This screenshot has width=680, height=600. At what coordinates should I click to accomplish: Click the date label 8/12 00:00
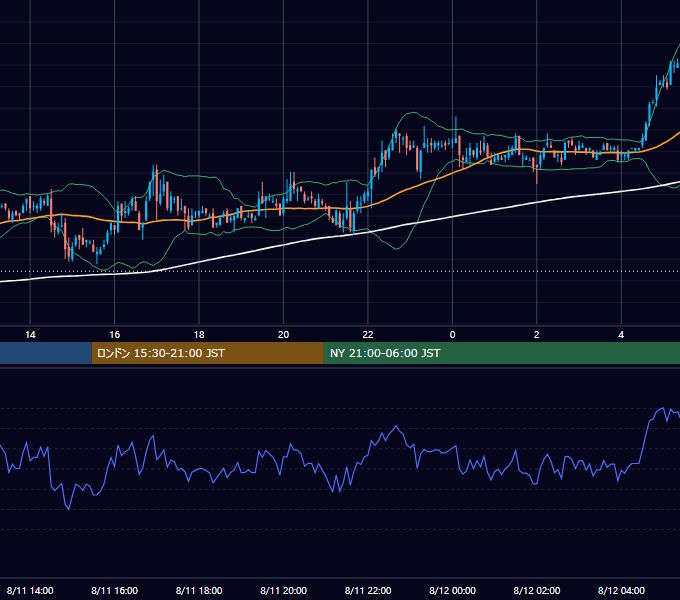pos(452,590)
